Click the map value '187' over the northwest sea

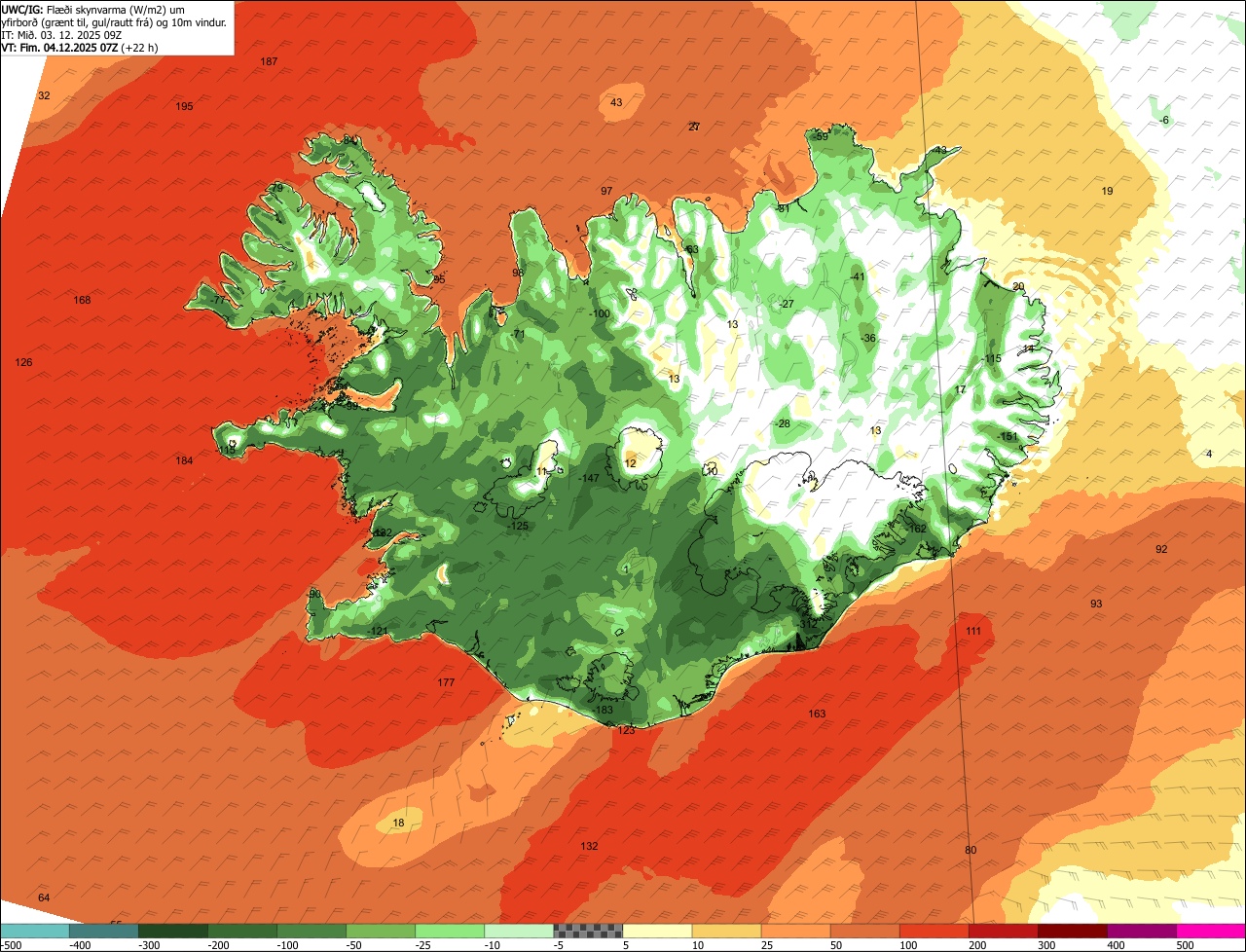[269, 62]
